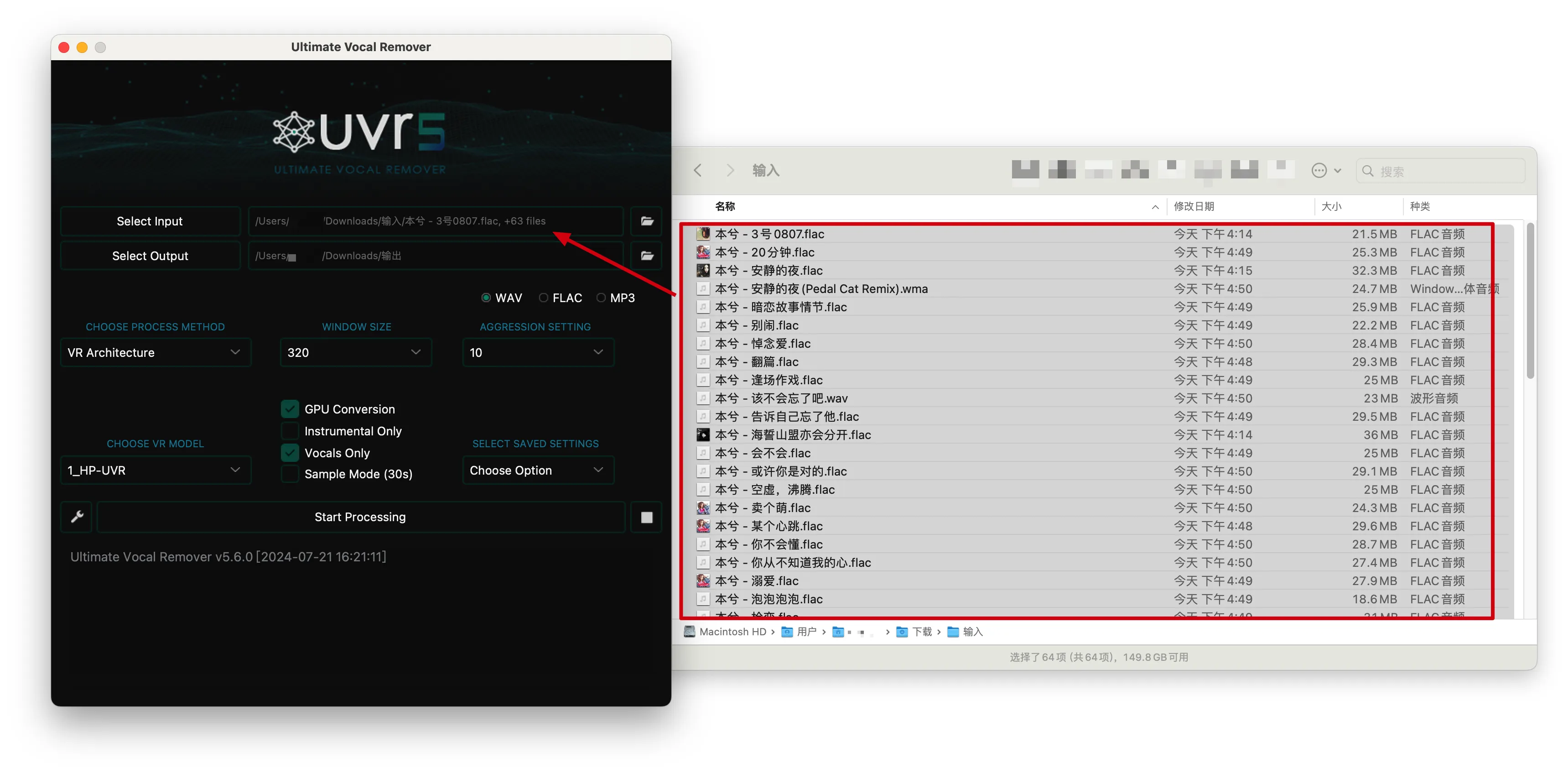Expand the 1_HP-UVR model dropdown
The height and width of the screenshot is (774, 1568).
click(156, 470)
